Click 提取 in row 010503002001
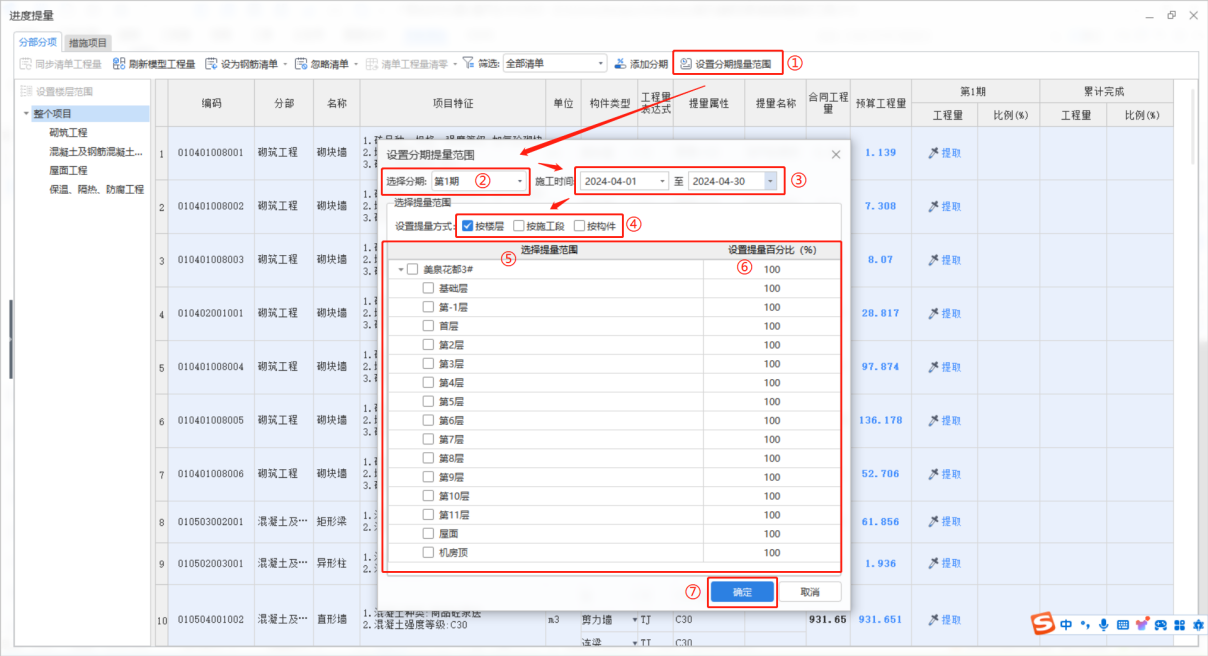 pos(944,522)
